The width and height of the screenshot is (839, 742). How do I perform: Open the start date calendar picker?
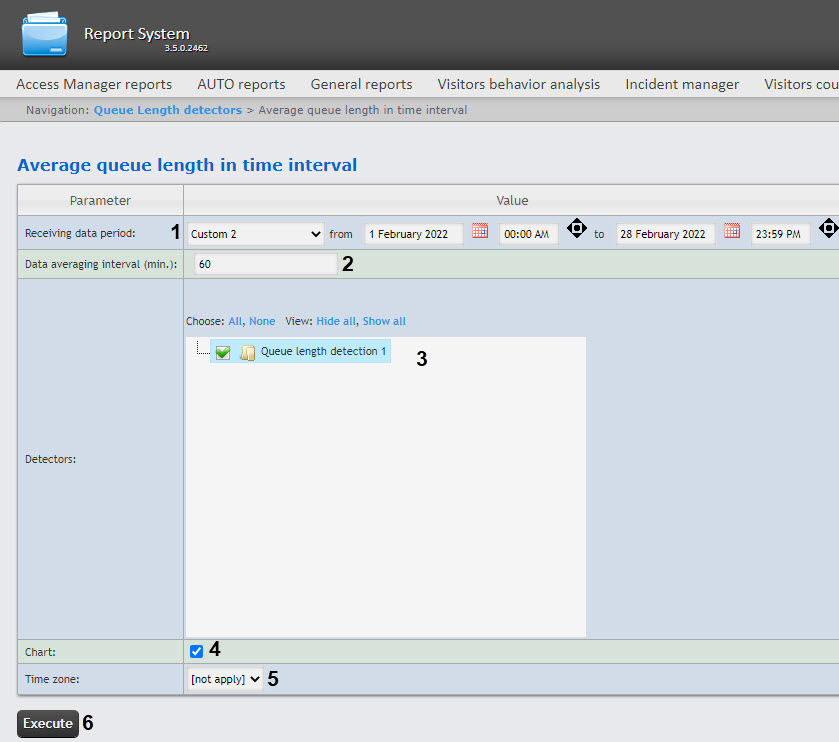tap(480, 231)
